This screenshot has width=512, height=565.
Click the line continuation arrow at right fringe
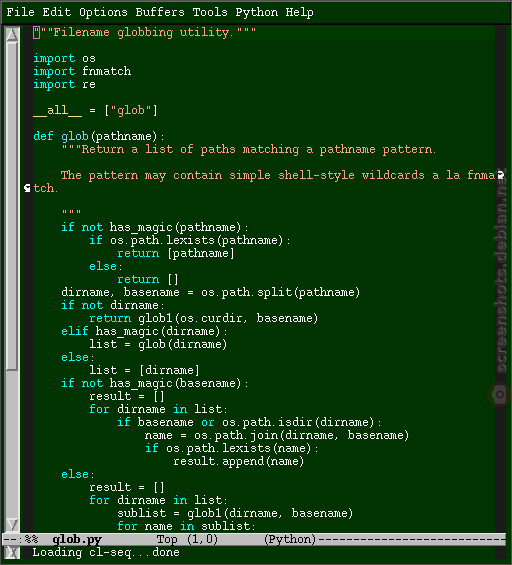coord(501,175)
